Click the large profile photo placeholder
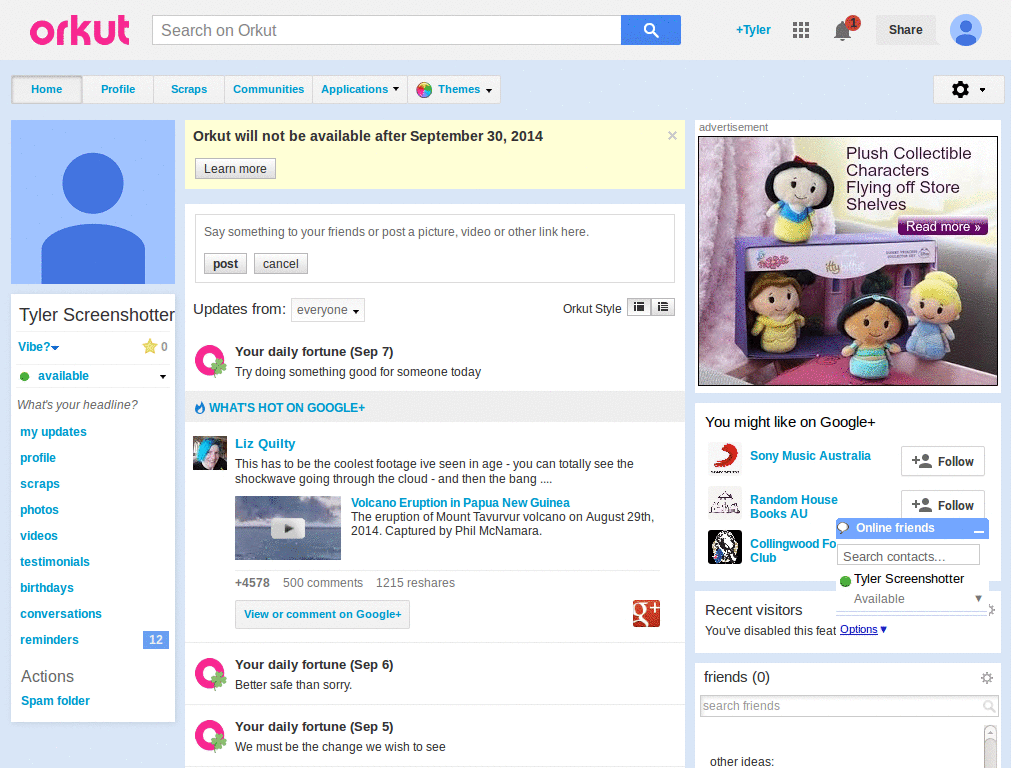Image resolution: width=1024 pixels, height=768 pixels. coord(93,202)
